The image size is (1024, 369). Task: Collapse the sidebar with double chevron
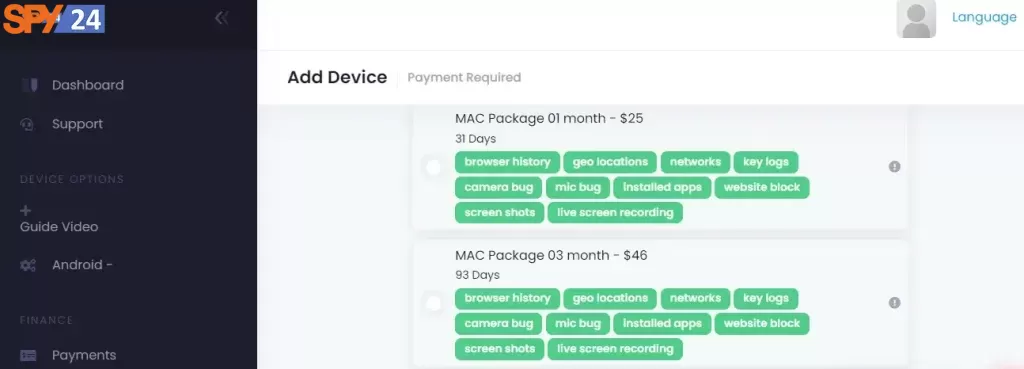[221, 18]
